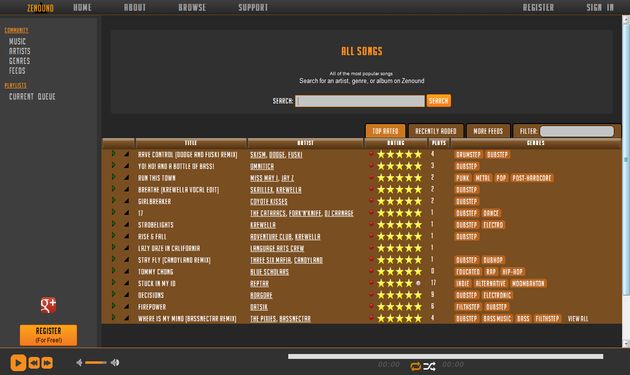The image size is (630, 375).
Task: Open Genres in the sidebar
Action: 20,61
